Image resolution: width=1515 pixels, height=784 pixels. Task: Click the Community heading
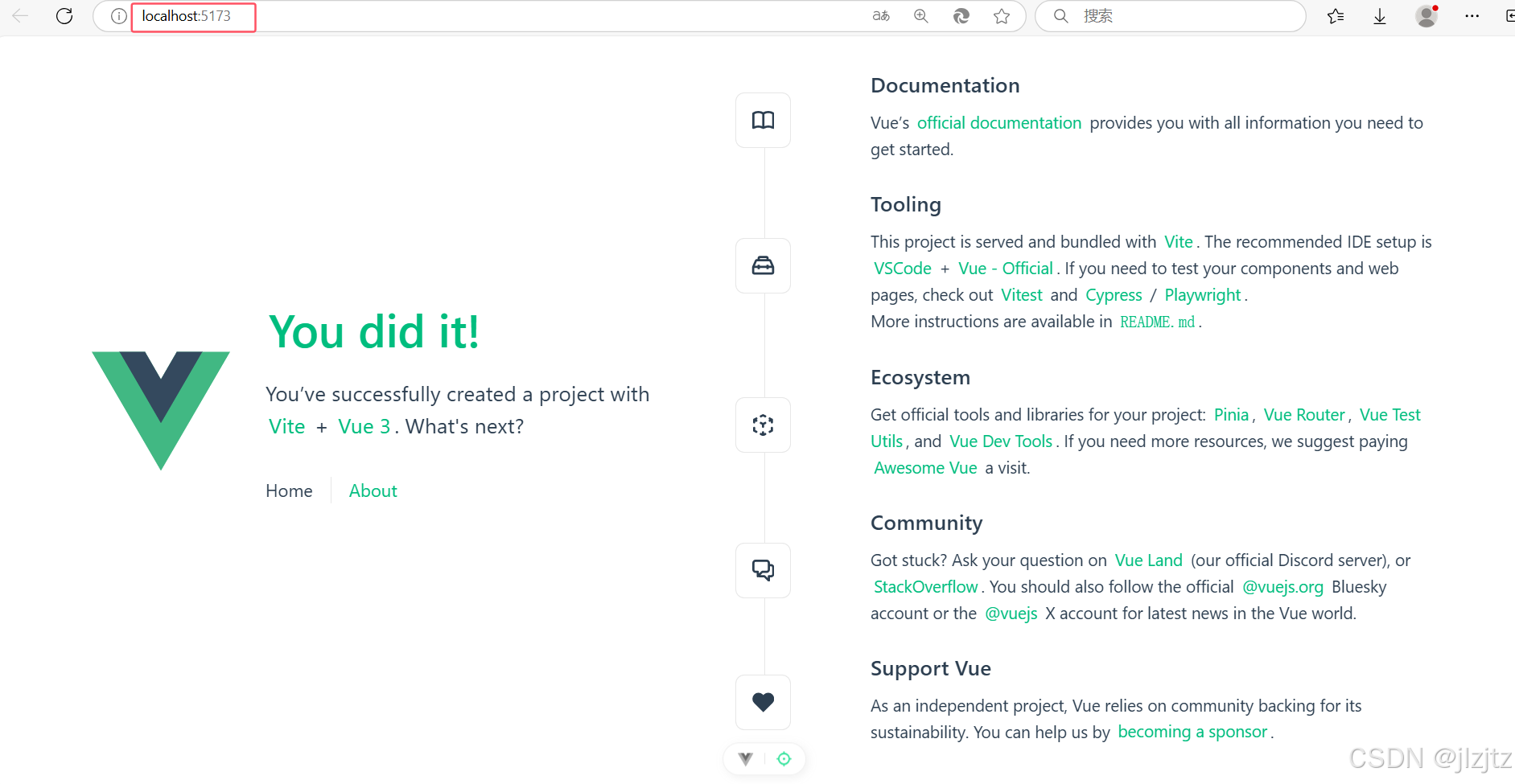[x=927, y=523]
